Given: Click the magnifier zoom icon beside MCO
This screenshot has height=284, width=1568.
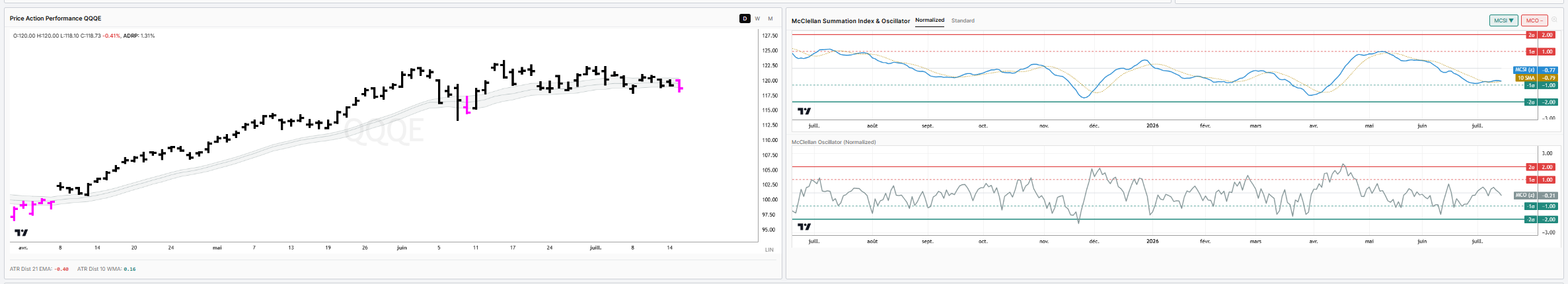Looking at the screenshot, I should [x=1554, y=20].
